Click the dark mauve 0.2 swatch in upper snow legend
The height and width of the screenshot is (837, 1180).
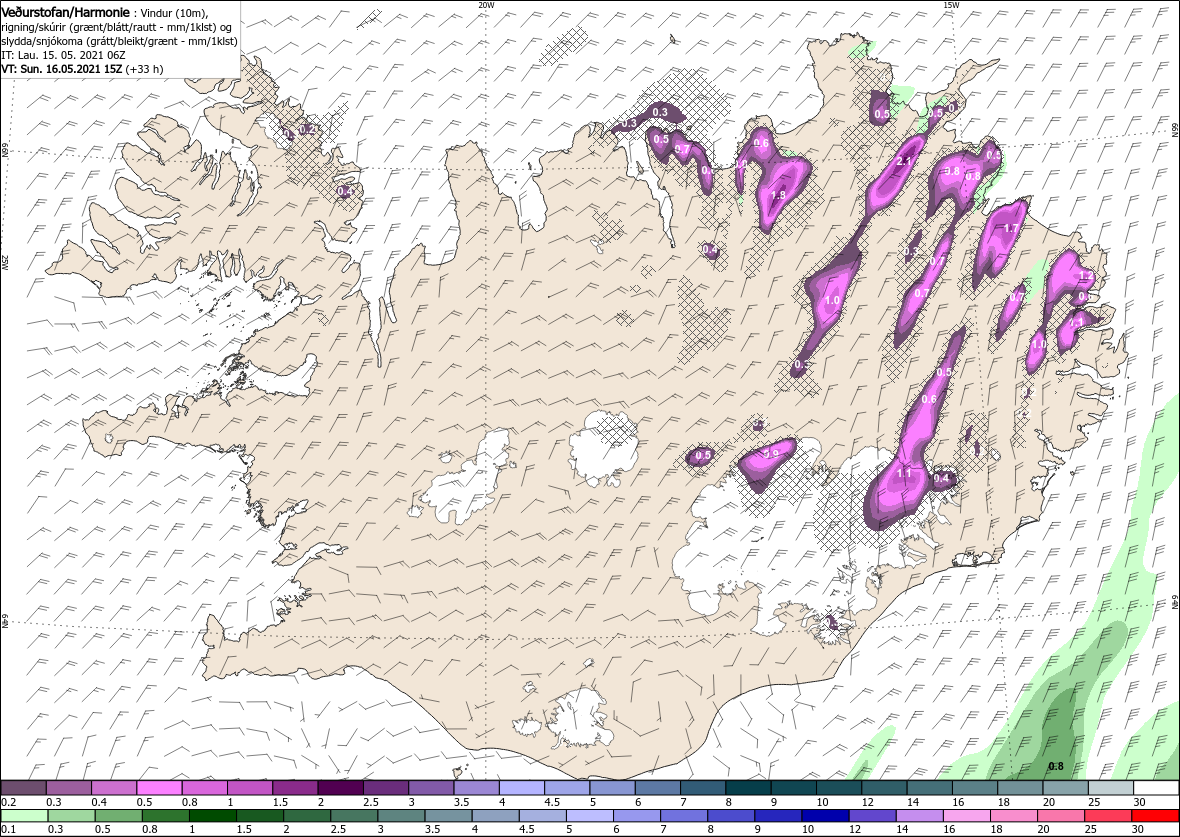[24, 787]
